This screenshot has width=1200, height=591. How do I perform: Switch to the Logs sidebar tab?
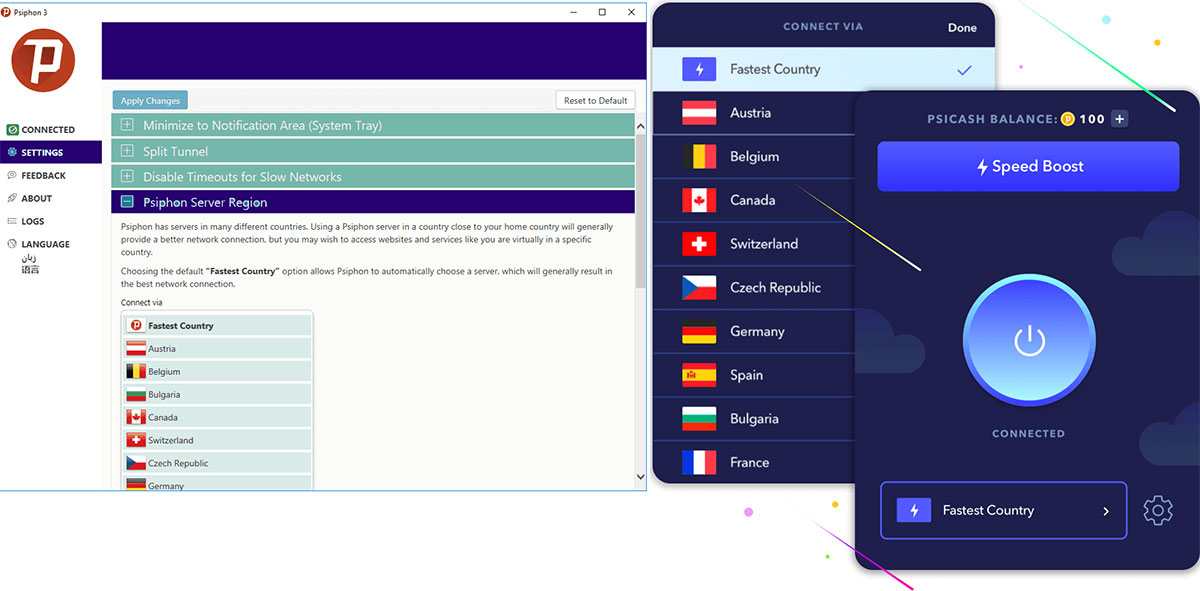(33, 221)
